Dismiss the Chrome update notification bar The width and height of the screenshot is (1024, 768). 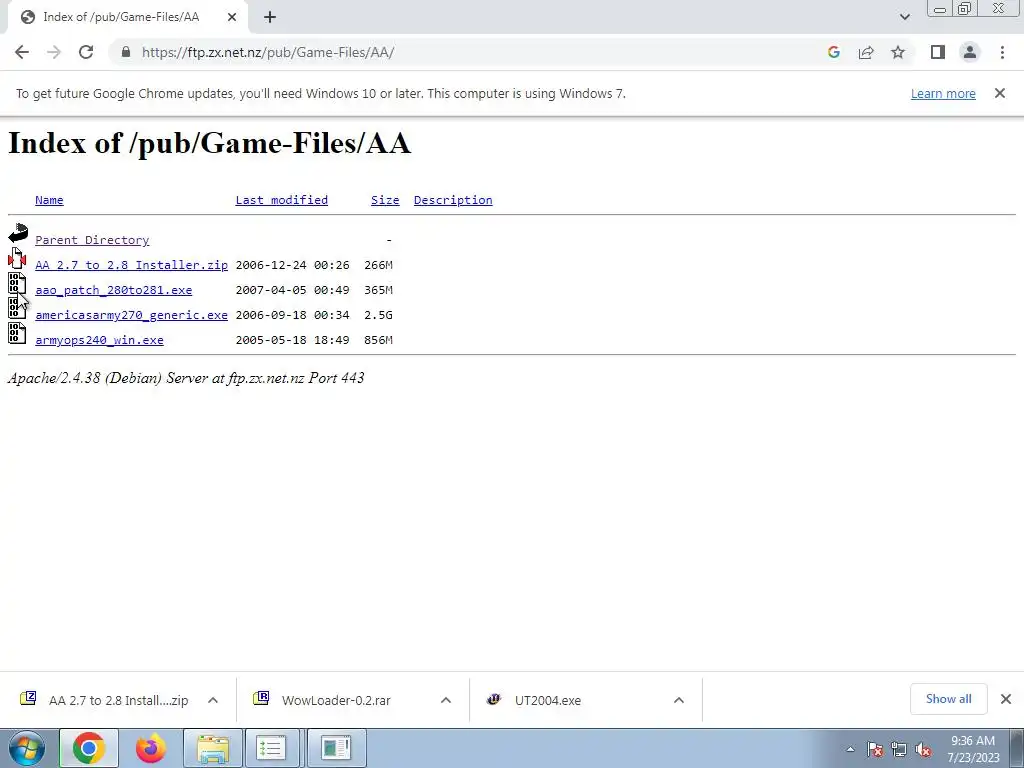[x=1000, y=93]
